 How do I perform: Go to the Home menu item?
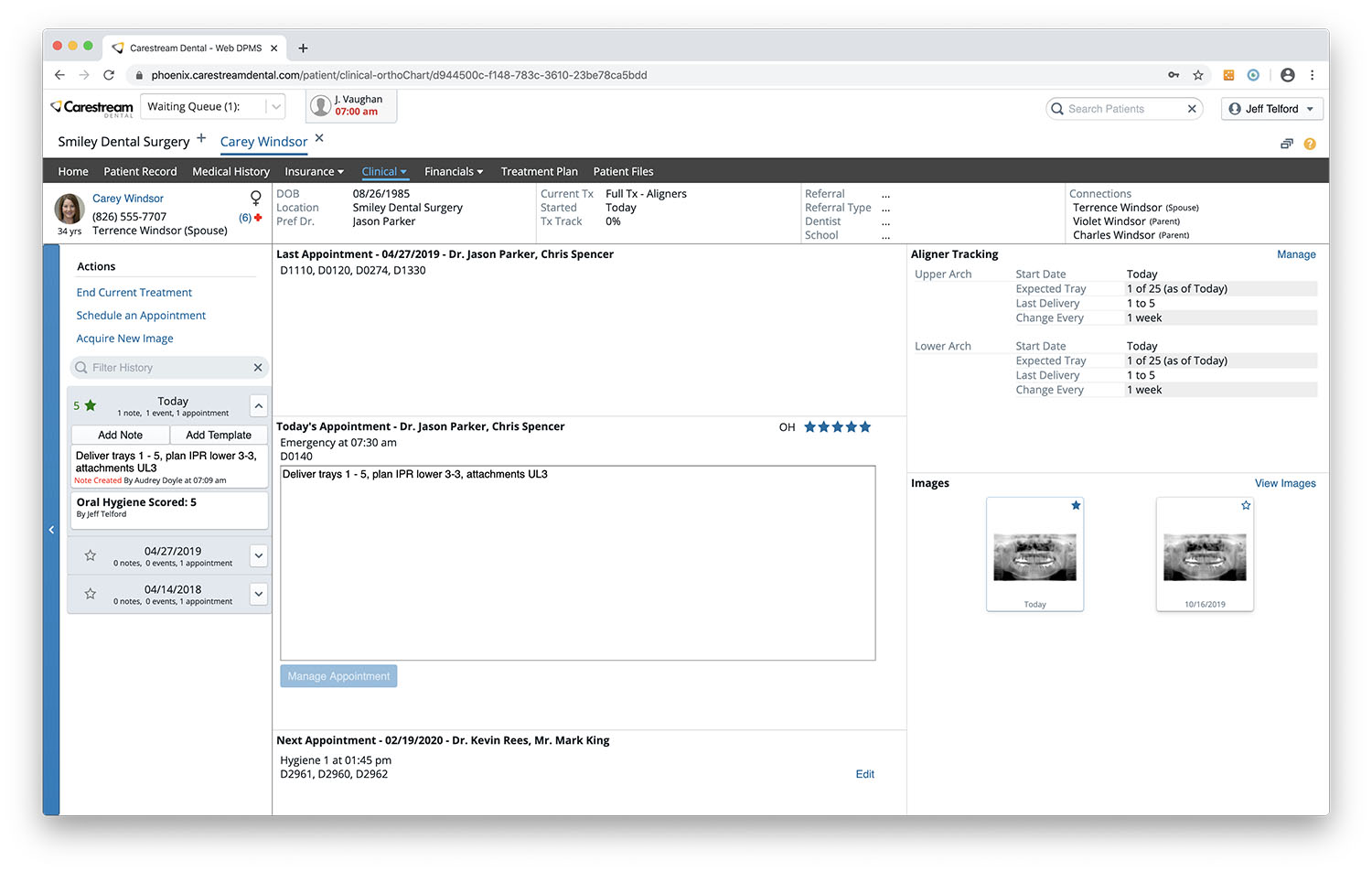coord(73,172)
